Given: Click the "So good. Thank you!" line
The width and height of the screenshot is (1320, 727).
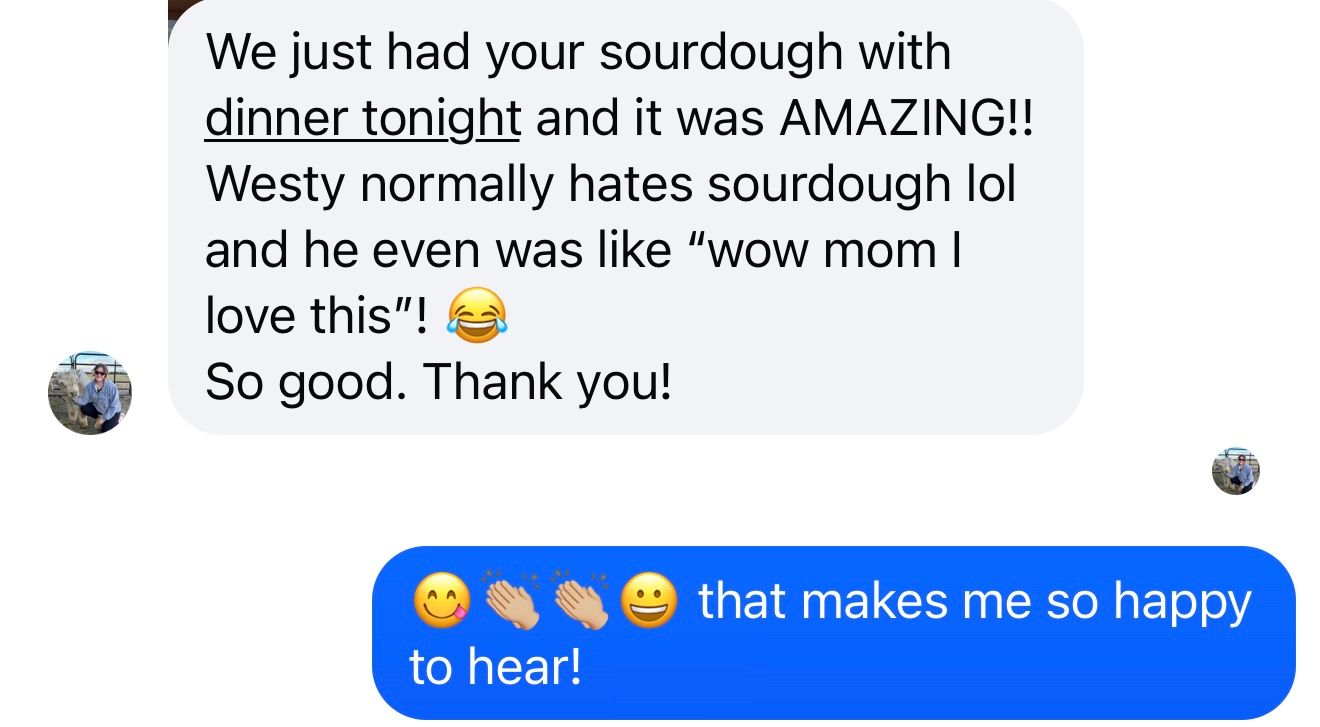Looking at the screenshot, I should (437, 381).
